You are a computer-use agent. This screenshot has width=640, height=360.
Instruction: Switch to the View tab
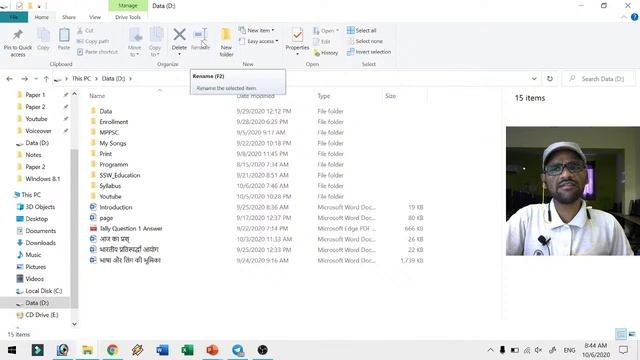click(x=95, y=17)
